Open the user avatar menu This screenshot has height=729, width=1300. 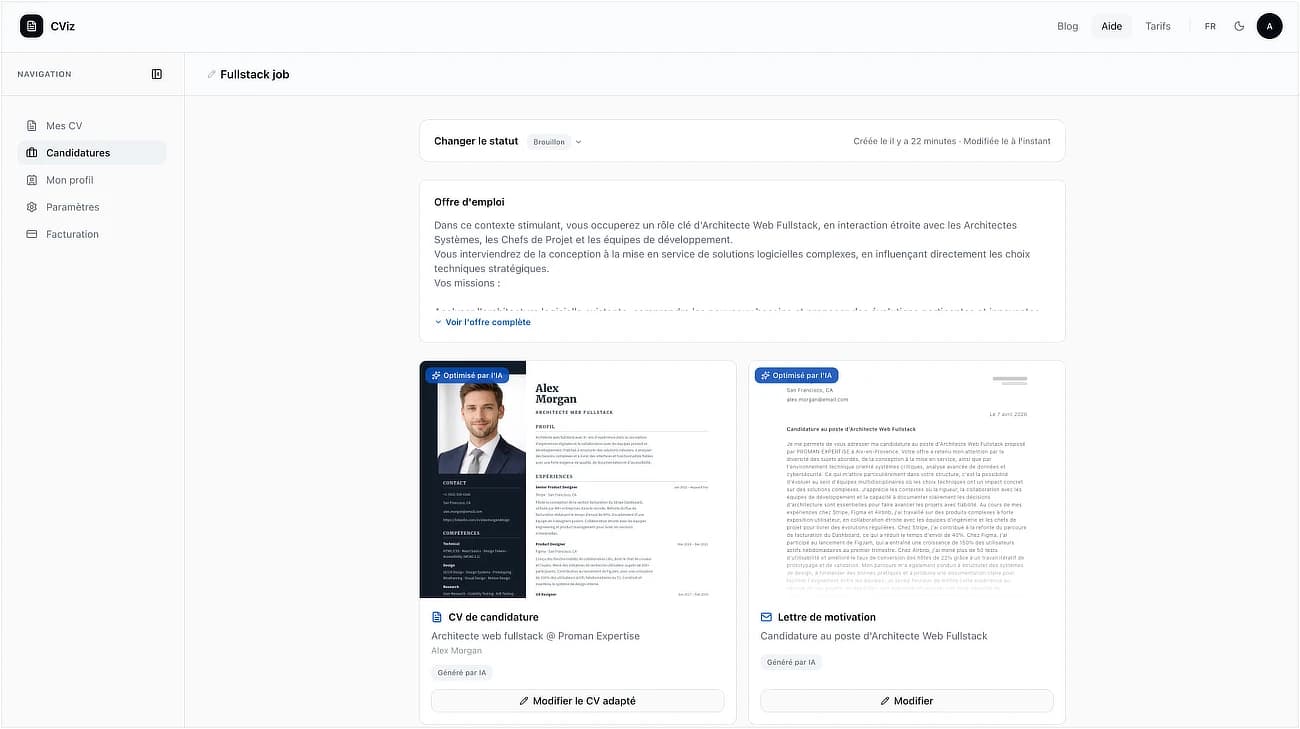(1269, 26)
